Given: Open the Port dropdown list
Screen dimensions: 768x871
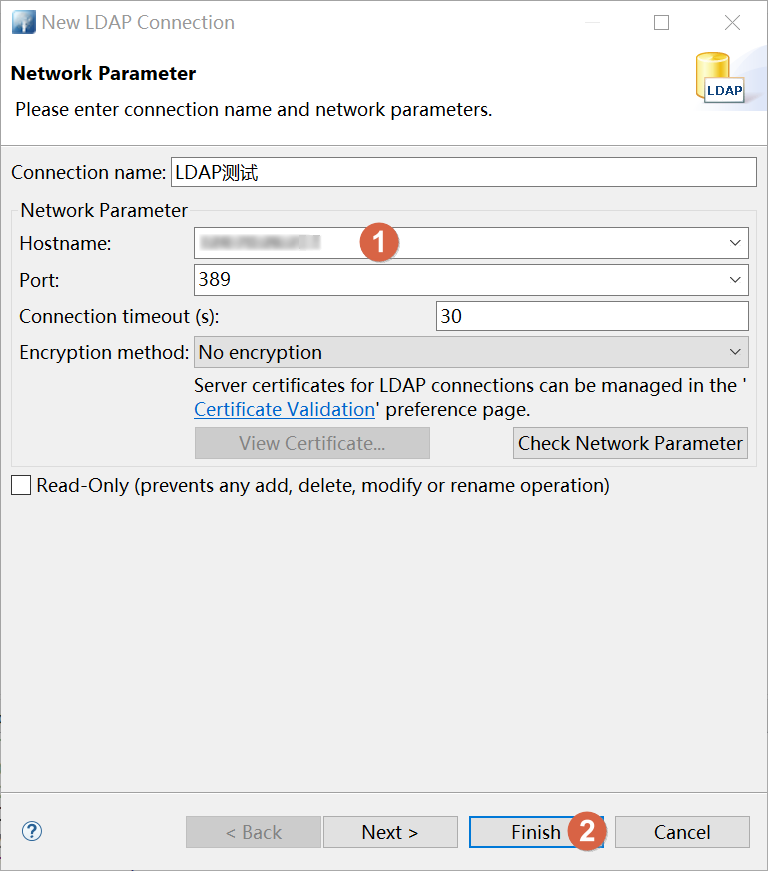Looking at the screenshot, I should (x=736, y=279).
